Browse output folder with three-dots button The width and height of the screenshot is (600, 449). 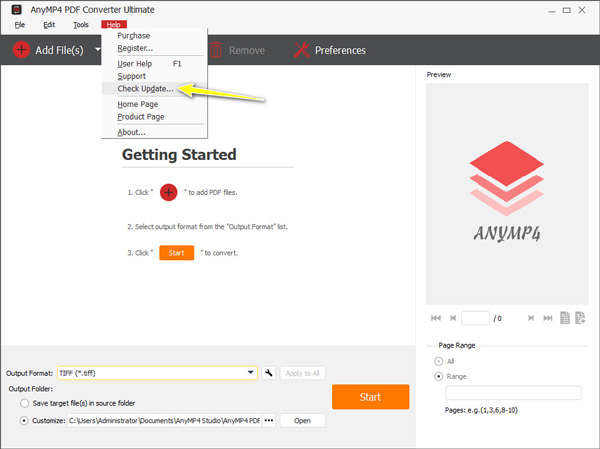tap(269, 420)
